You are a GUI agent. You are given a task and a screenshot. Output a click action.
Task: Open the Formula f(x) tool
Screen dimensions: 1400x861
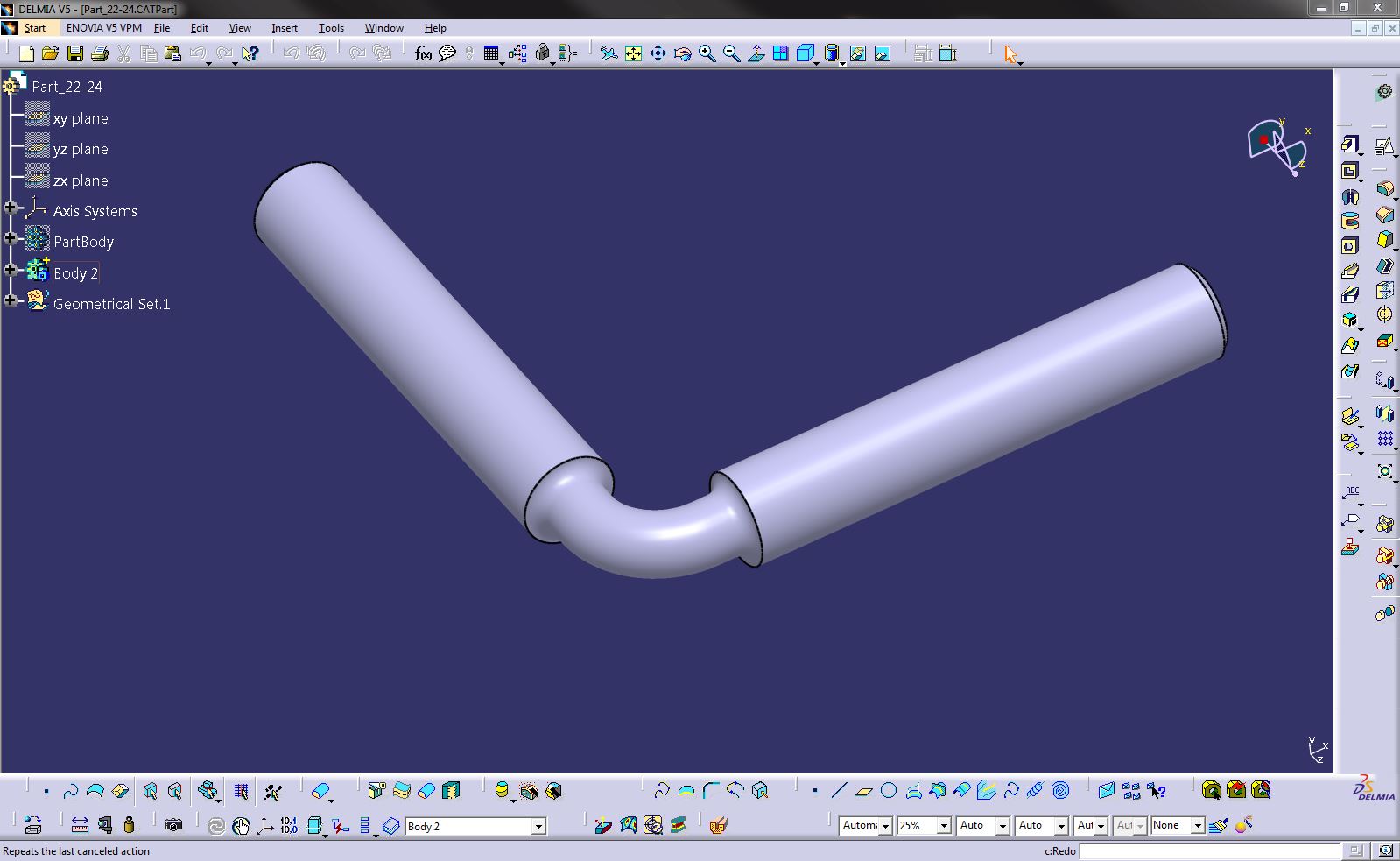click(x=423, y=54)
